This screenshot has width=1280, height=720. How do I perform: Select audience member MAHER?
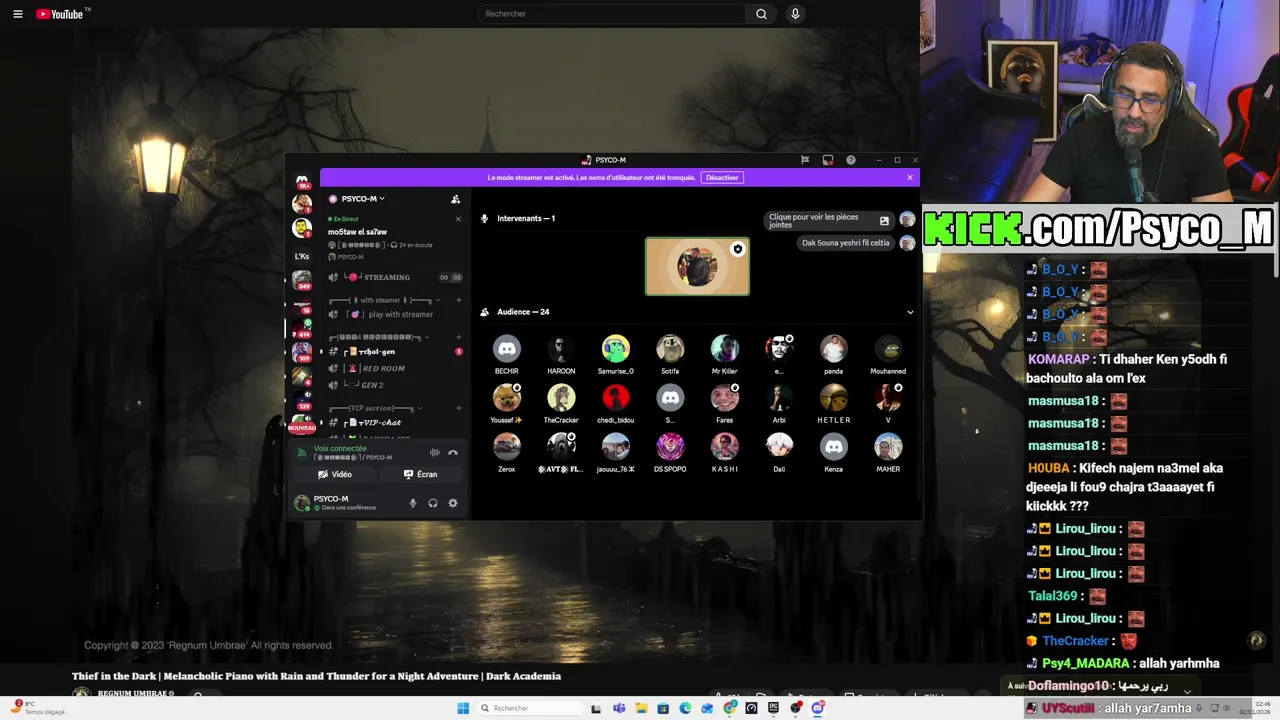[888, 452]
